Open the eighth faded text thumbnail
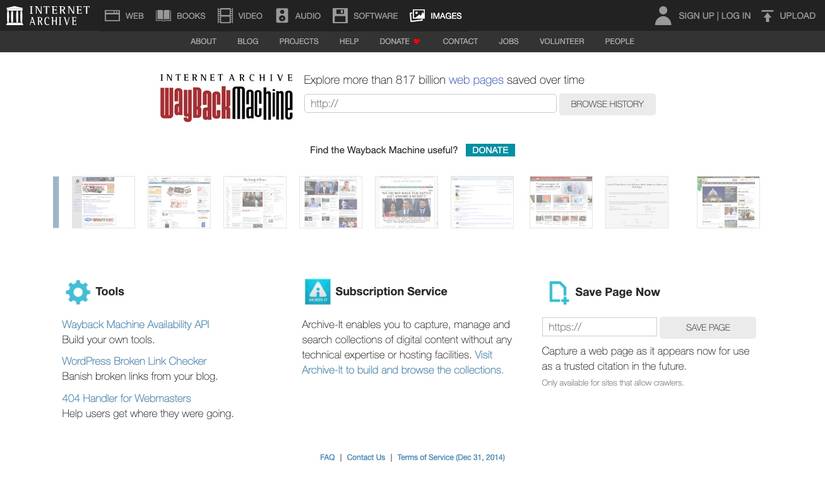The height and width of the screenshot is (482, 825). 637,202
